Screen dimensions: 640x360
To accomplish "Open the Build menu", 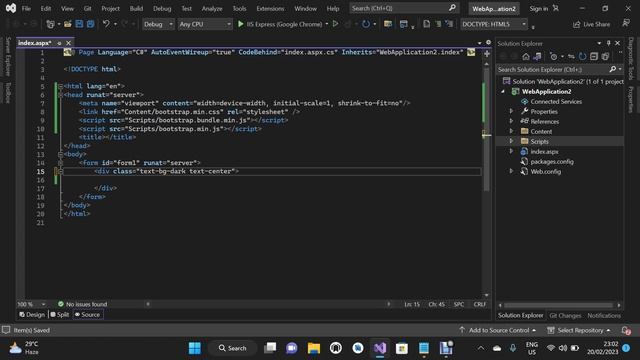I will click(136, 9).
